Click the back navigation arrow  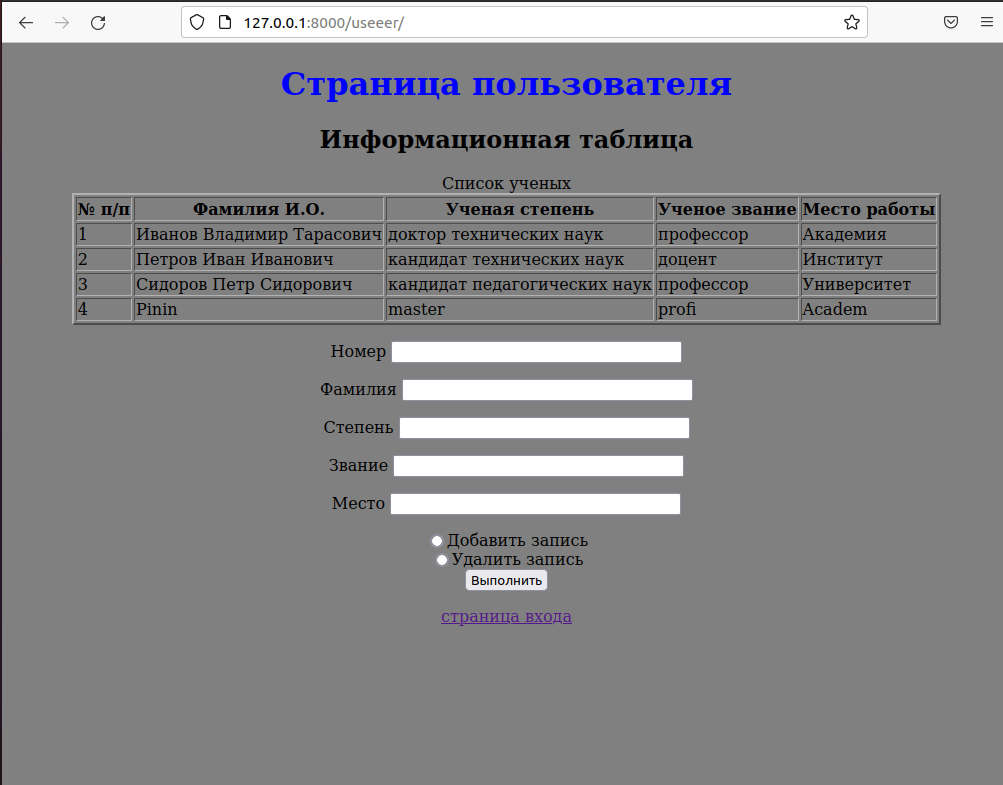(x=25, y=22)
